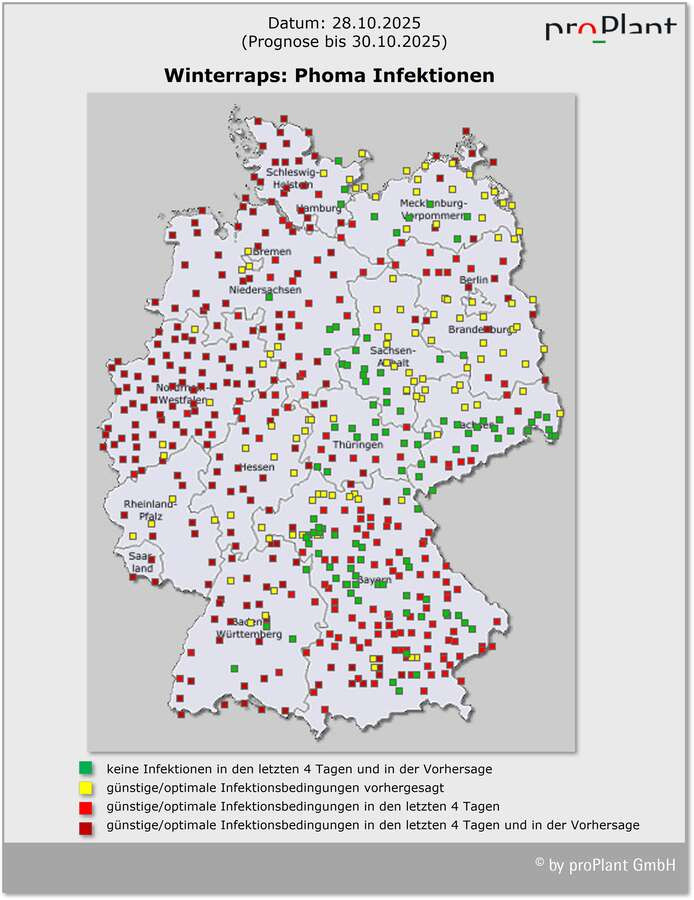Click the 'by proPlant GmbH' copyright text

point(606,864)
